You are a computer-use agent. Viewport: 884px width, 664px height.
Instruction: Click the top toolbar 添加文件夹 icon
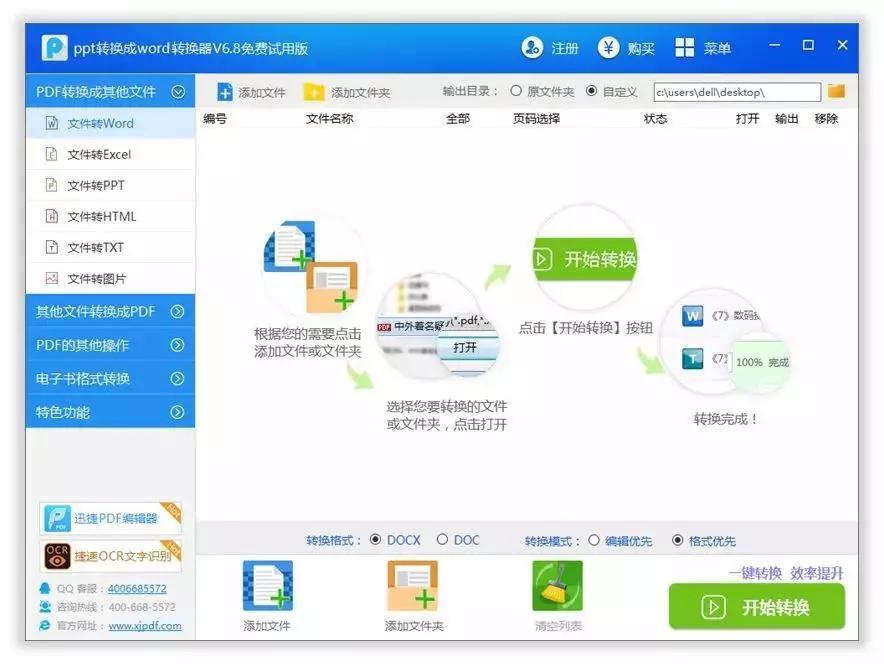tap(313, 92)
